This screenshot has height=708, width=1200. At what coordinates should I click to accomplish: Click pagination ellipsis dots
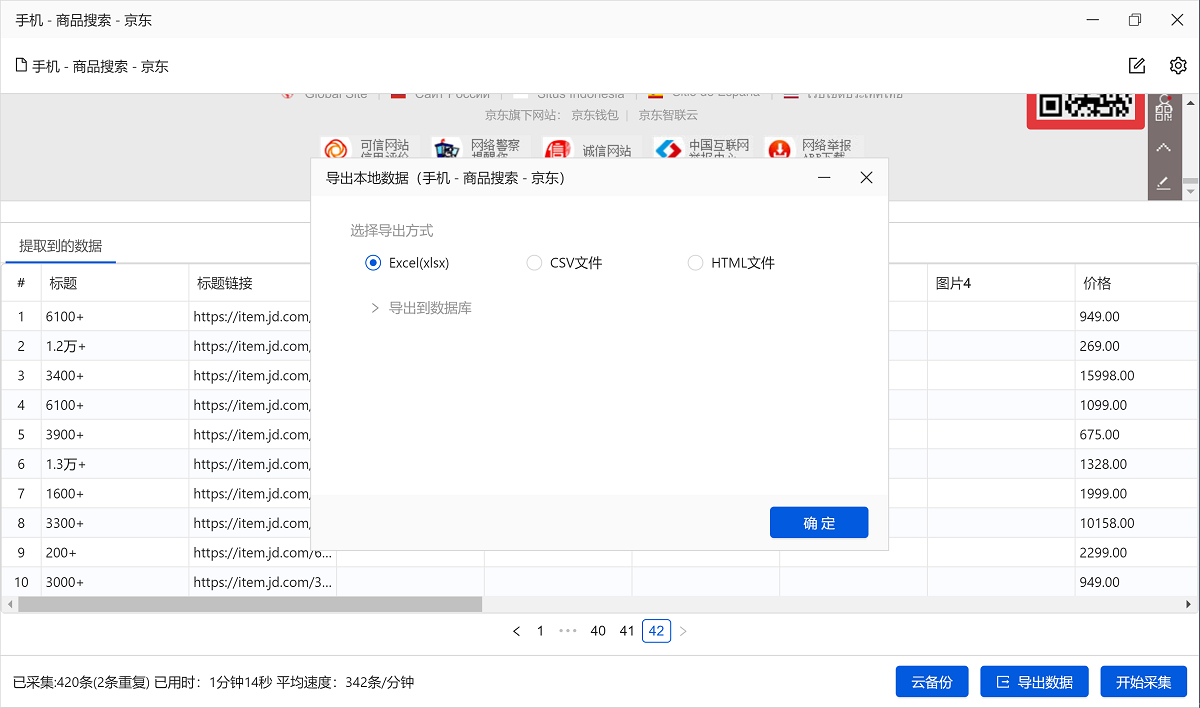568,631
